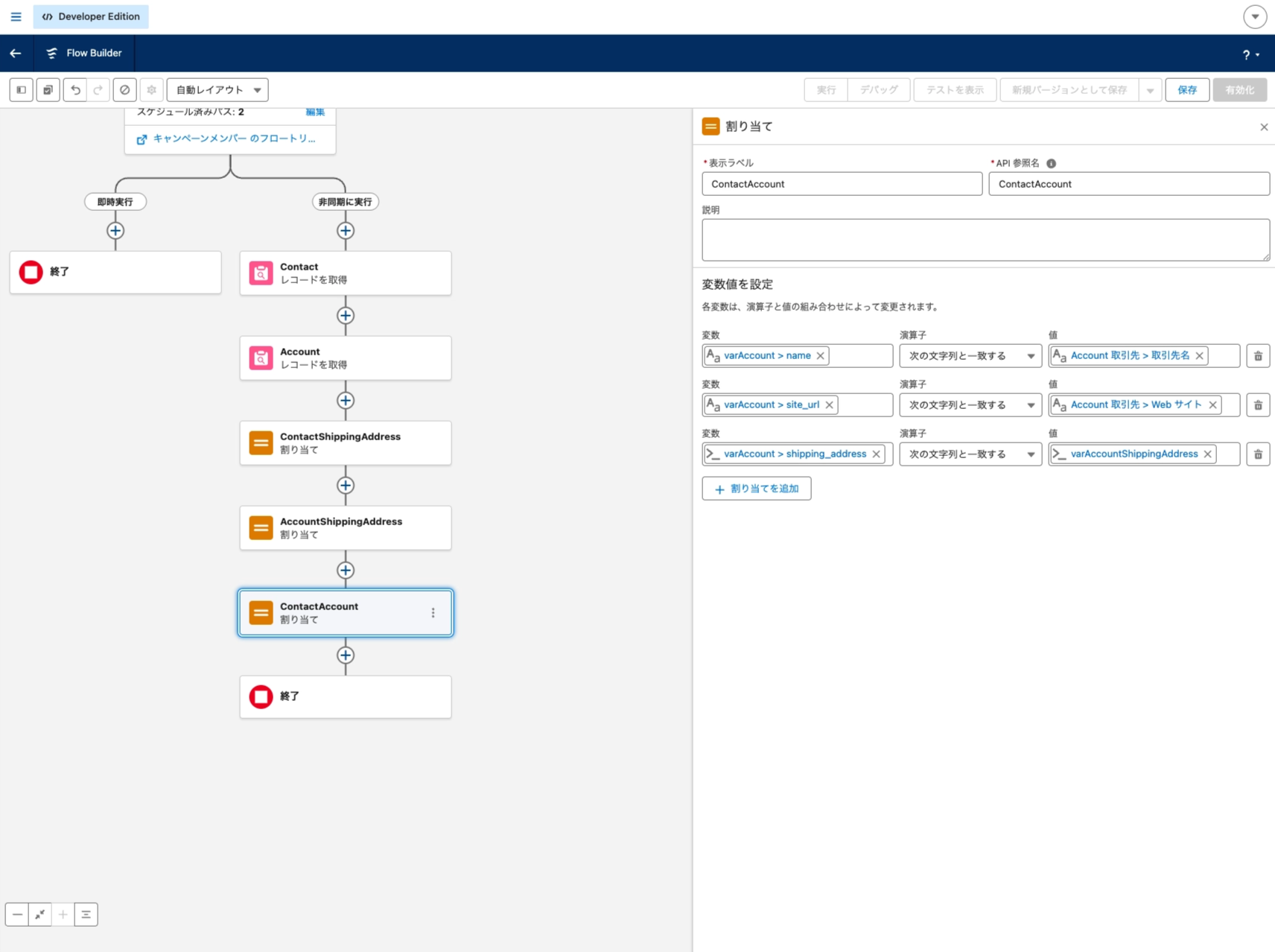This screenshot has height=952, width=1275.
Task: Open the help menu question mark
Action: [x=1250, y=54]
